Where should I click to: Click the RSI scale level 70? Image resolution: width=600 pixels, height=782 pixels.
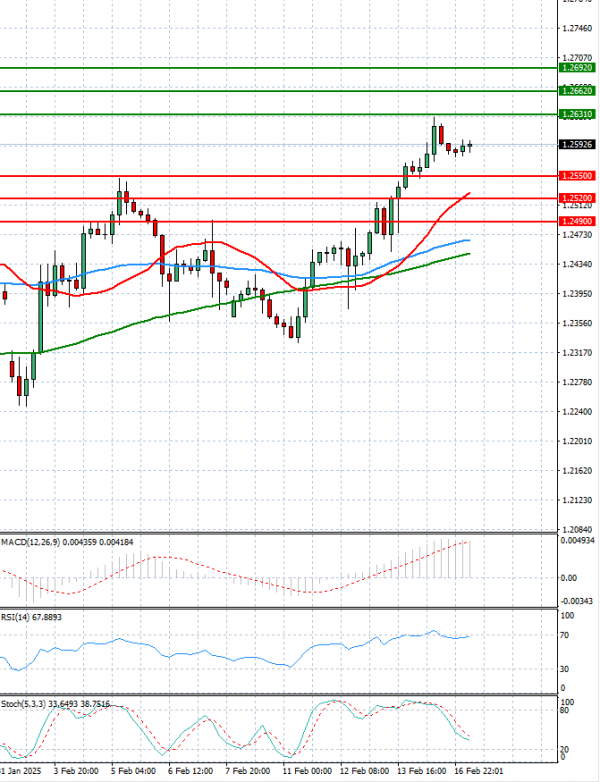pyautogui.click(x=565, y=635)
